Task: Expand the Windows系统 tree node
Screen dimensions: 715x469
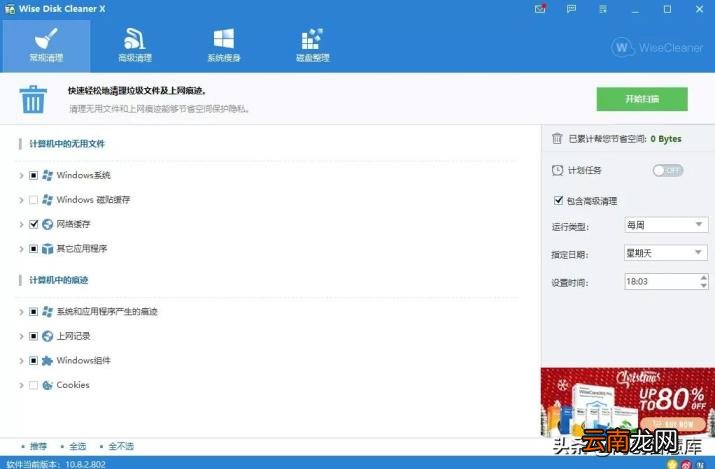Action: point(21,175)
